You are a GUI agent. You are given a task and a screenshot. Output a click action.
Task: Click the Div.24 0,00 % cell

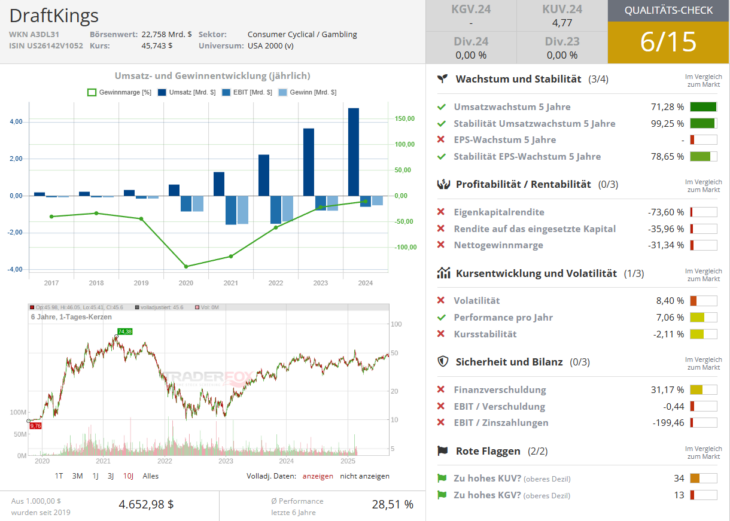[471, 48]
